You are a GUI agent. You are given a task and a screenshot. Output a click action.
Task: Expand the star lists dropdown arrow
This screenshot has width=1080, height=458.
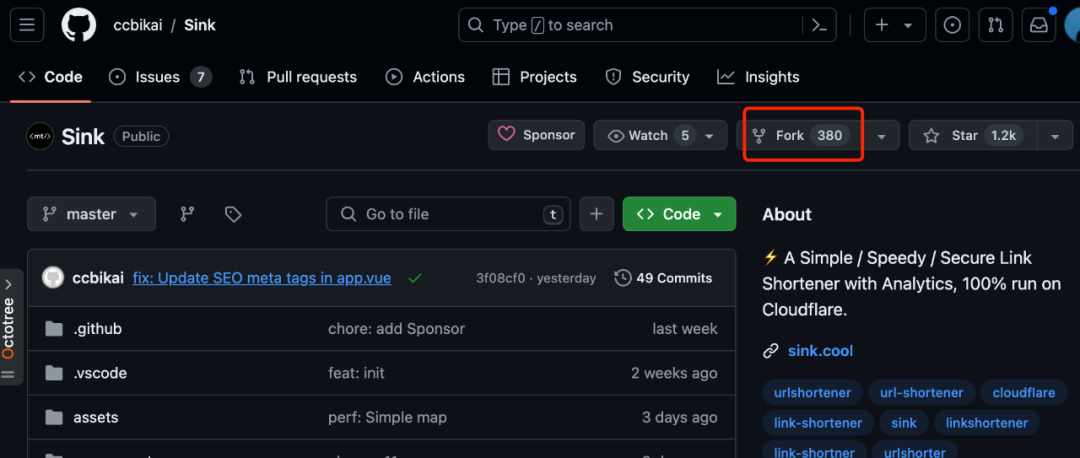pyautogui.click(x=1055, y=136)
